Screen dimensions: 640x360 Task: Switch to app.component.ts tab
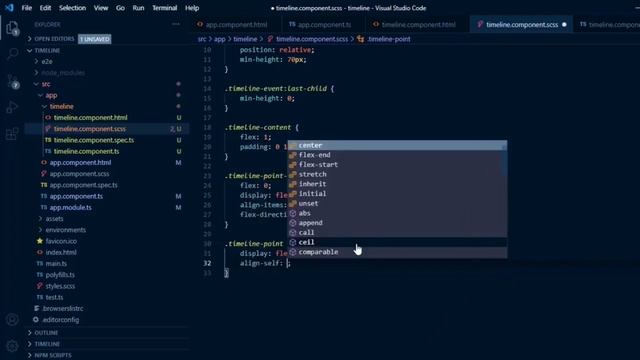click(324, 24)
